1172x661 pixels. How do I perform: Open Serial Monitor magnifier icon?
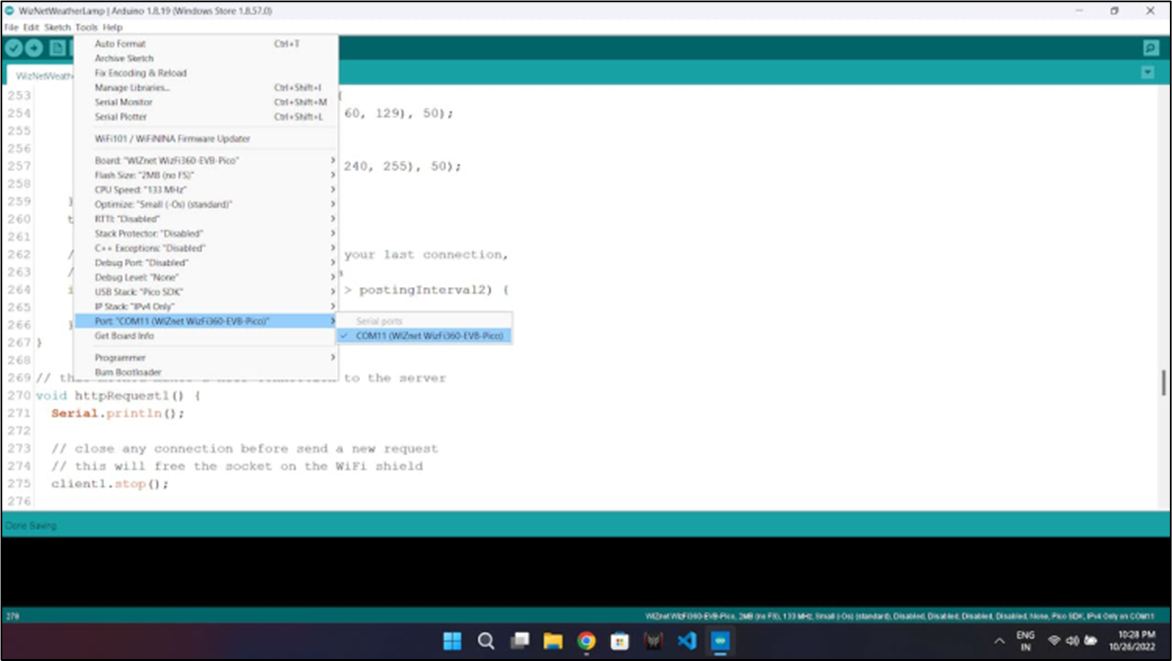(1150, 48)
